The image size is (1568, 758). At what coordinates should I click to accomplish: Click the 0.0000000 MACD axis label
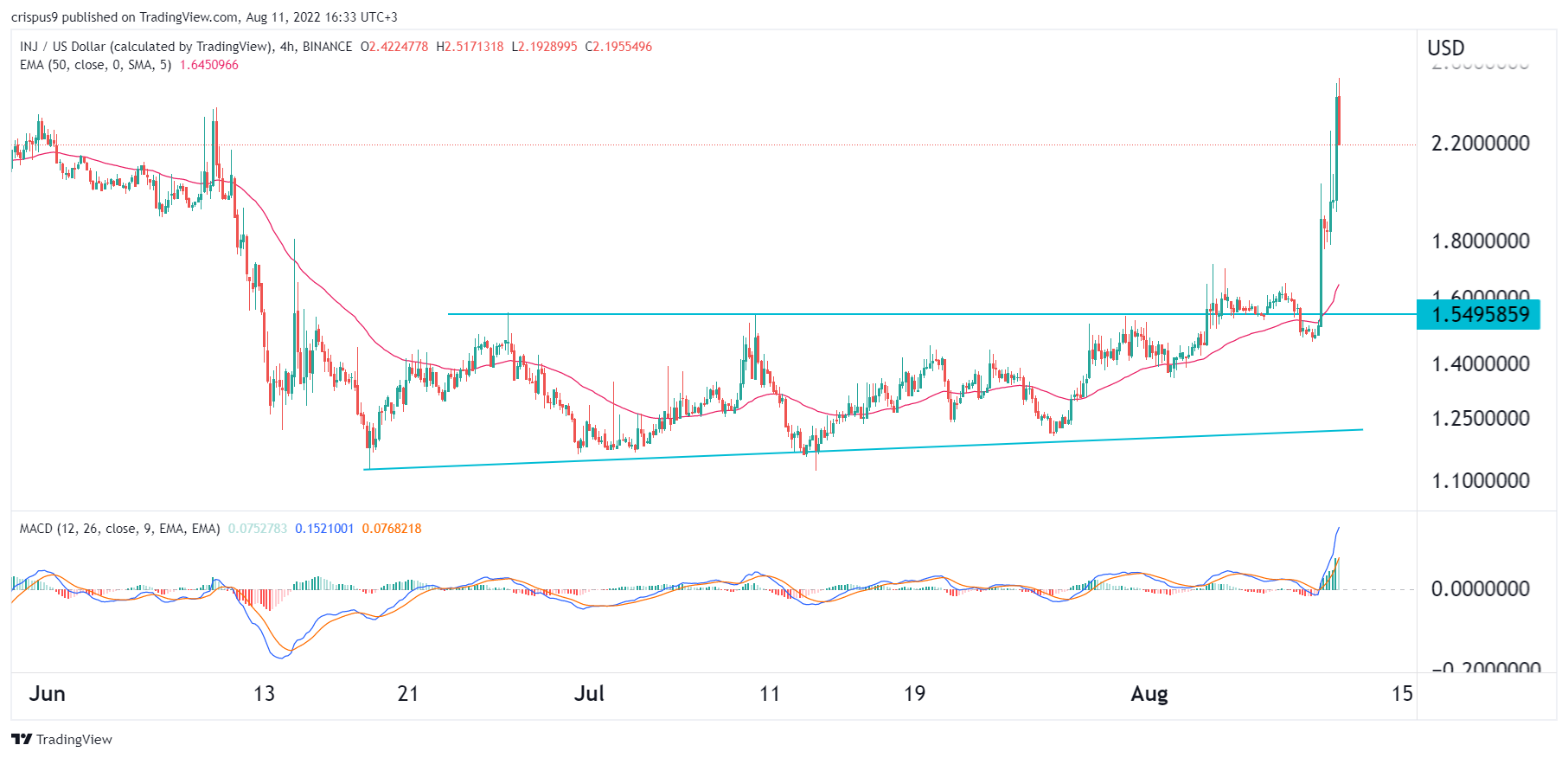[1481, 588]
